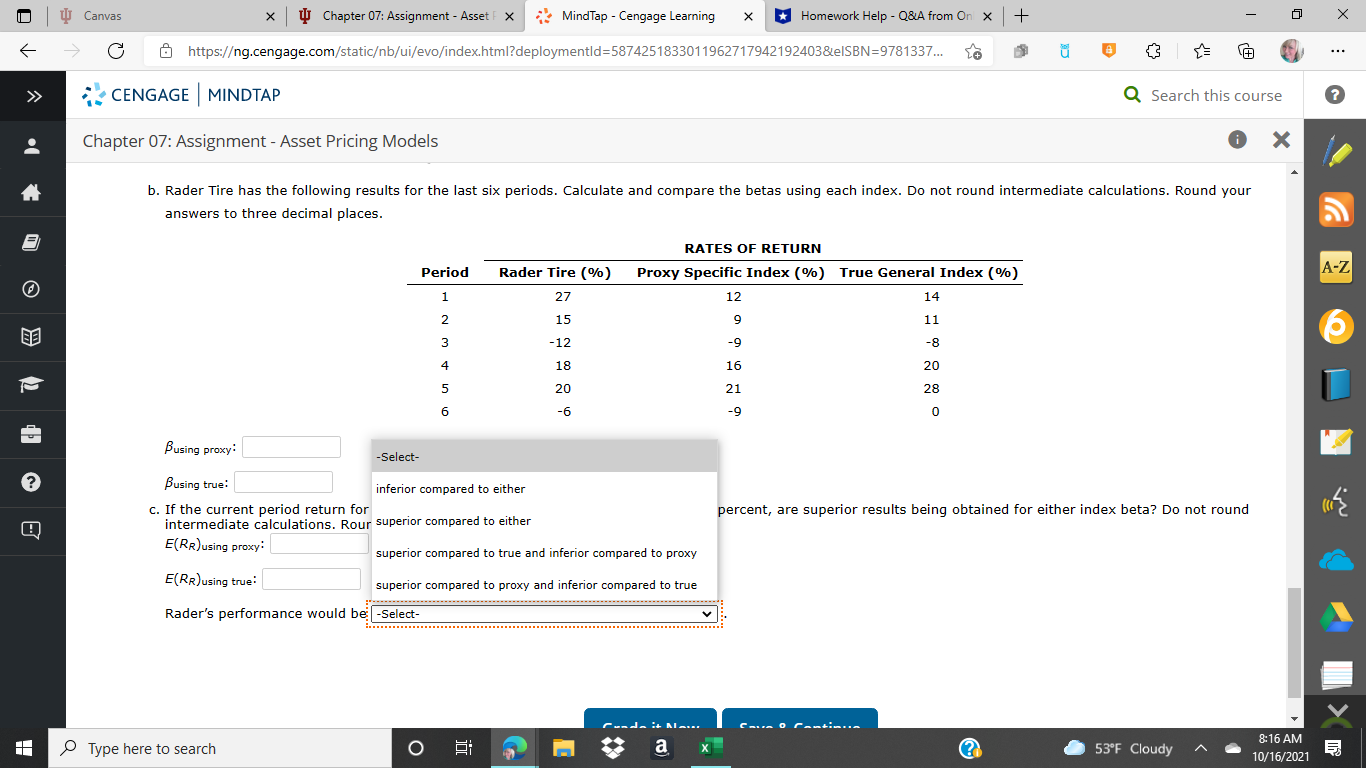
Task: Open the compass explore sidebar icon
Action: pos(33,290)
